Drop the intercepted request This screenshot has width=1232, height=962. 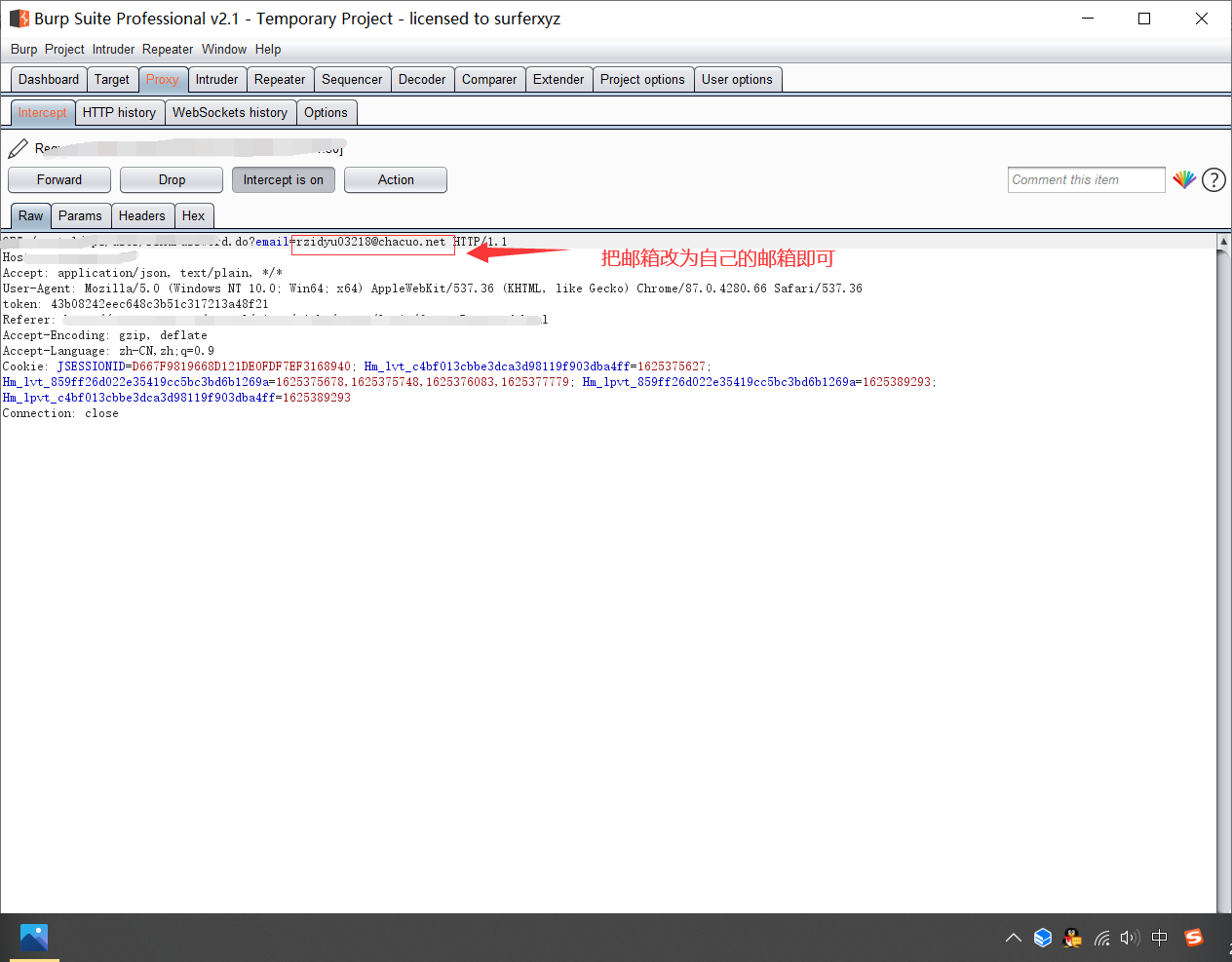(172, 179)
